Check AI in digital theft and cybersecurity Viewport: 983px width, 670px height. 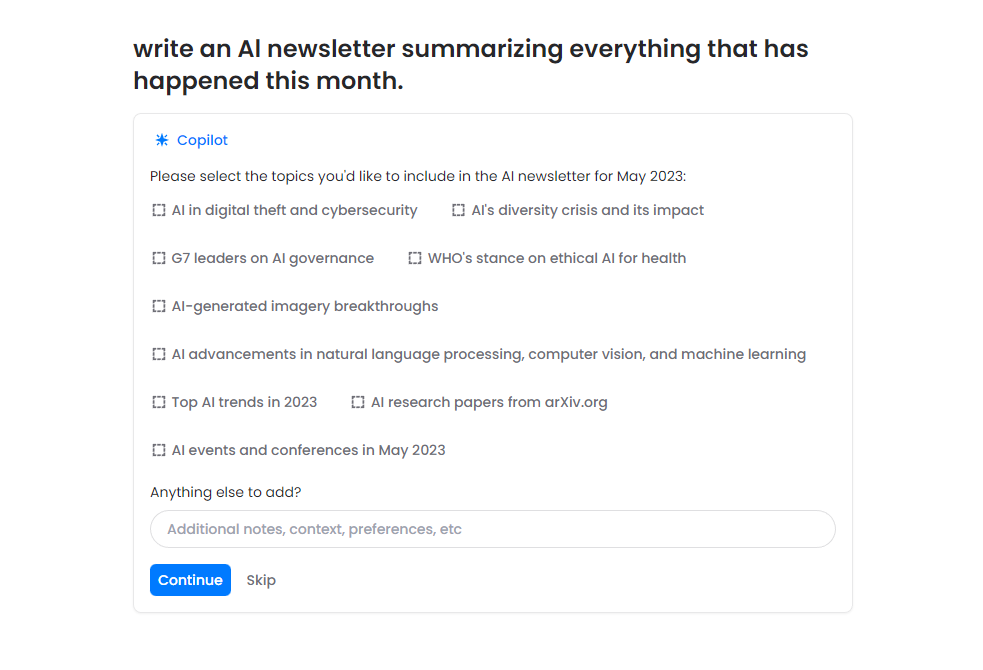(159, 211)
